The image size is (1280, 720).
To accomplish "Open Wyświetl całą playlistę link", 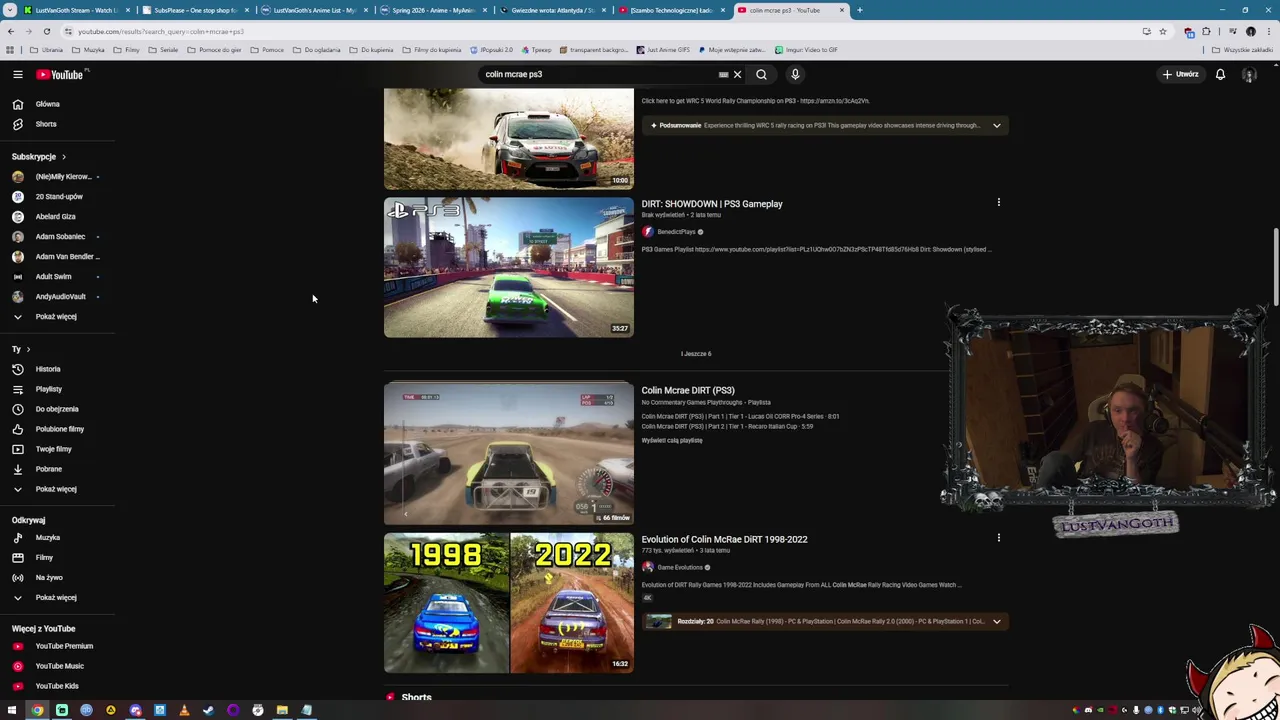I will pyautogui.click(x=672, y=441).
